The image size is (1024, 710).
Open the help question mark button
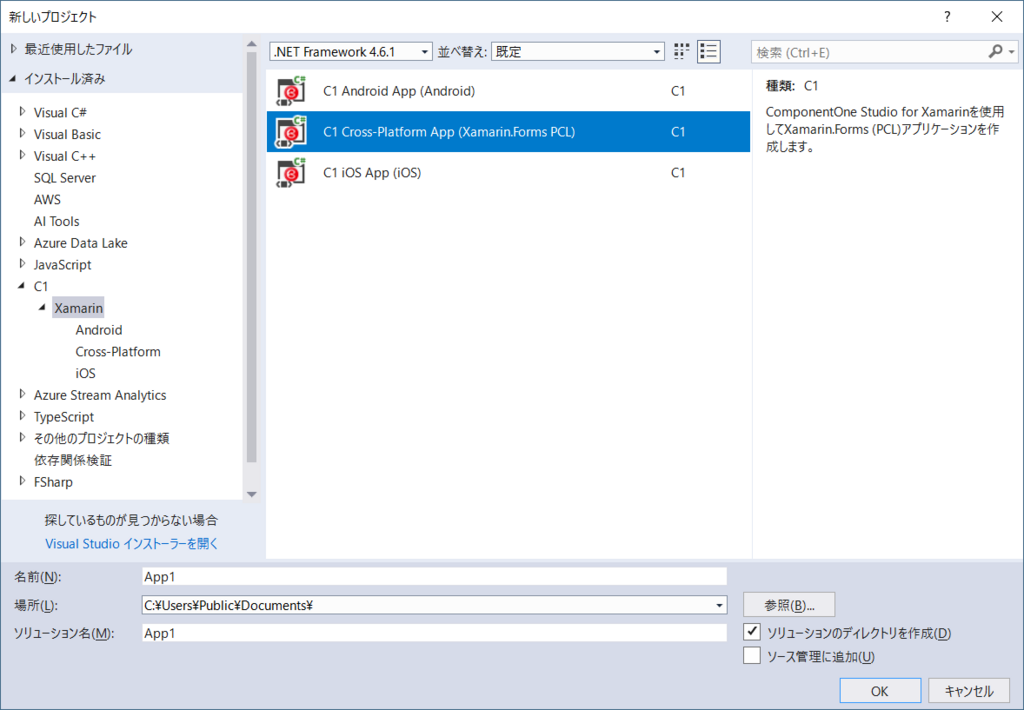click(x=947, y=17)
